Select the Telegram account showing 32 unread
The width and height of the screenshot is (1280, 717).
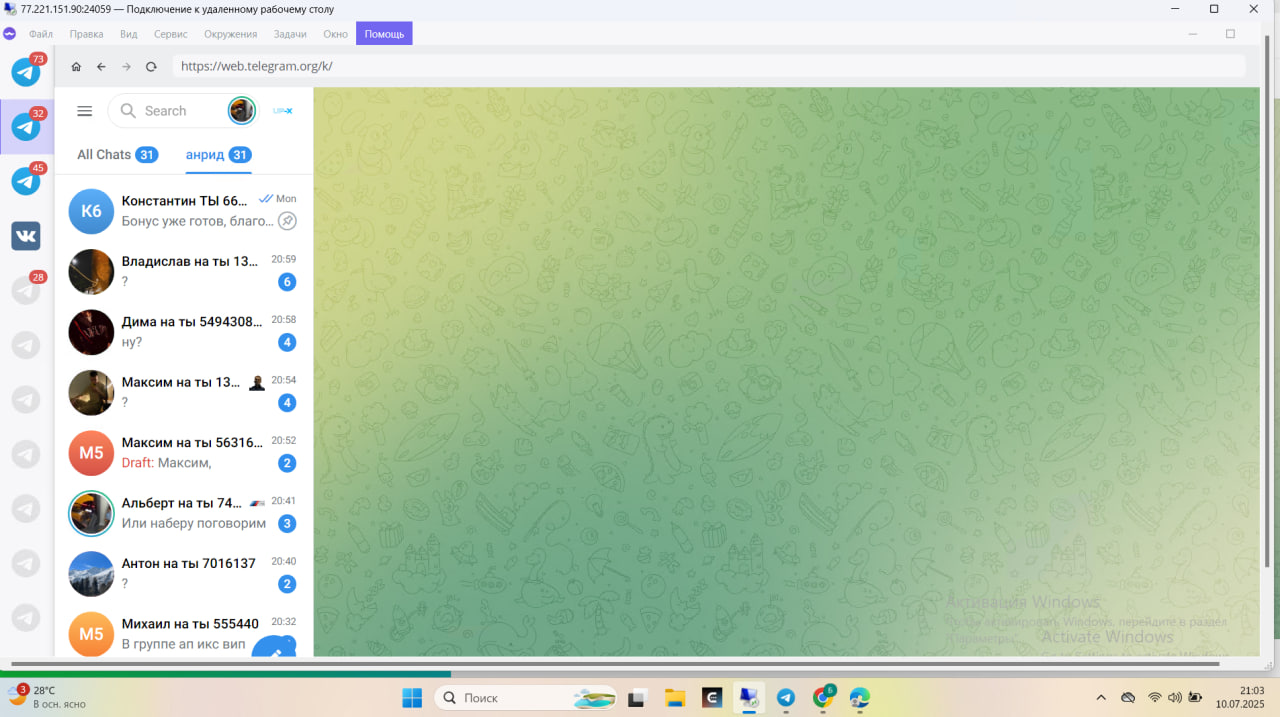pyautogui.click(x=26, y=126)
